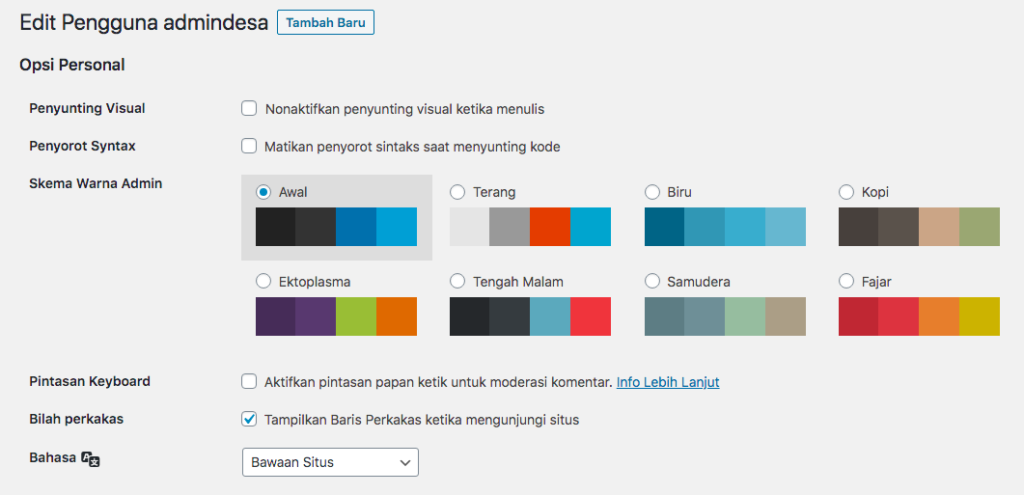Check Matikan penyorot sintaks checkbox
Image resolution: width=1024 pixels, height=495 pixels.
249,146
